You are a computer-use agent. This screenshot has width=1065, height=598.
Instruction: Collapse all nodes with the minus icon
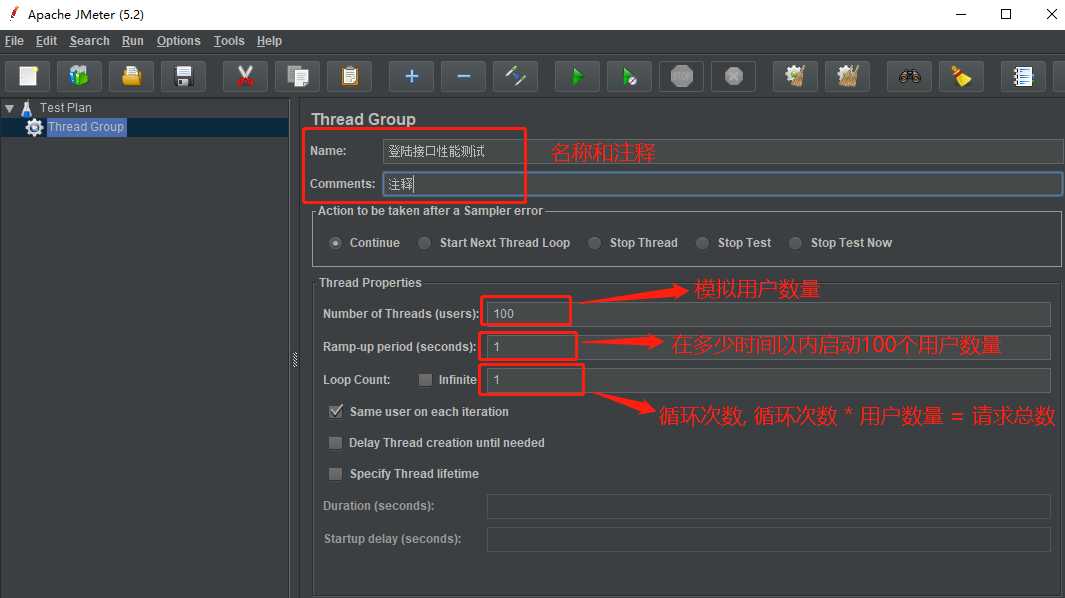coord(463,76)
